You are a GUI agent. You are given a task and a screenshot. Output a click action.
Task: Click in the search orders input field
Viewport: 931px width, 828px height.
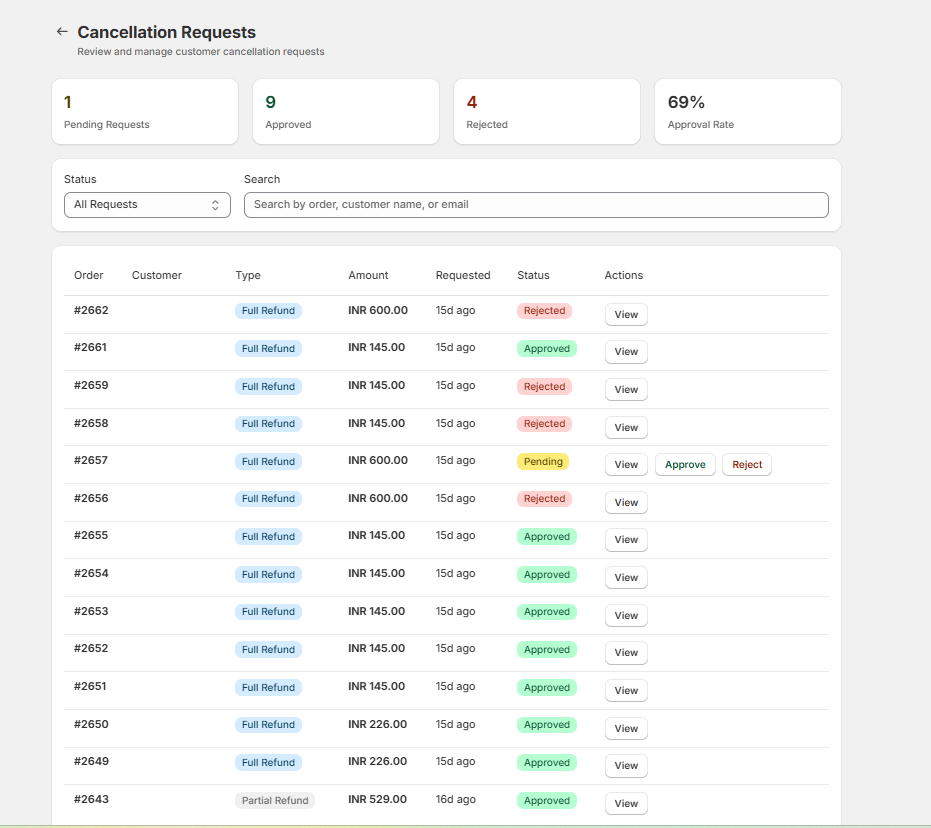pos(536,204)
